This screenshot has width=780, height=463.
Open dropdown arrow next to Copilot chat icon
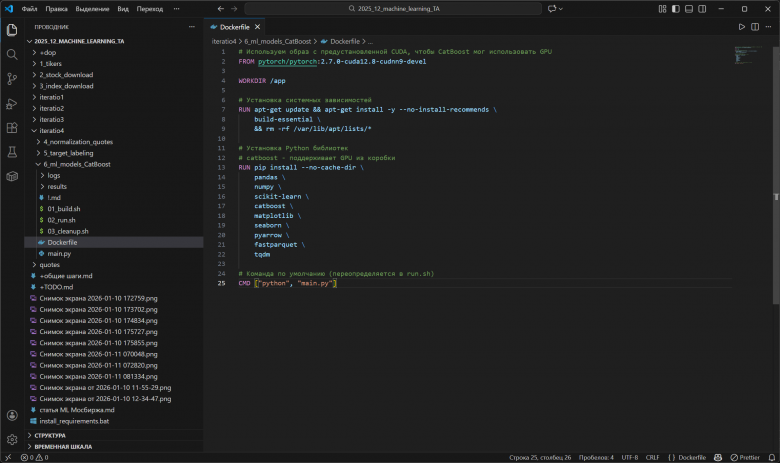point(561,8)
